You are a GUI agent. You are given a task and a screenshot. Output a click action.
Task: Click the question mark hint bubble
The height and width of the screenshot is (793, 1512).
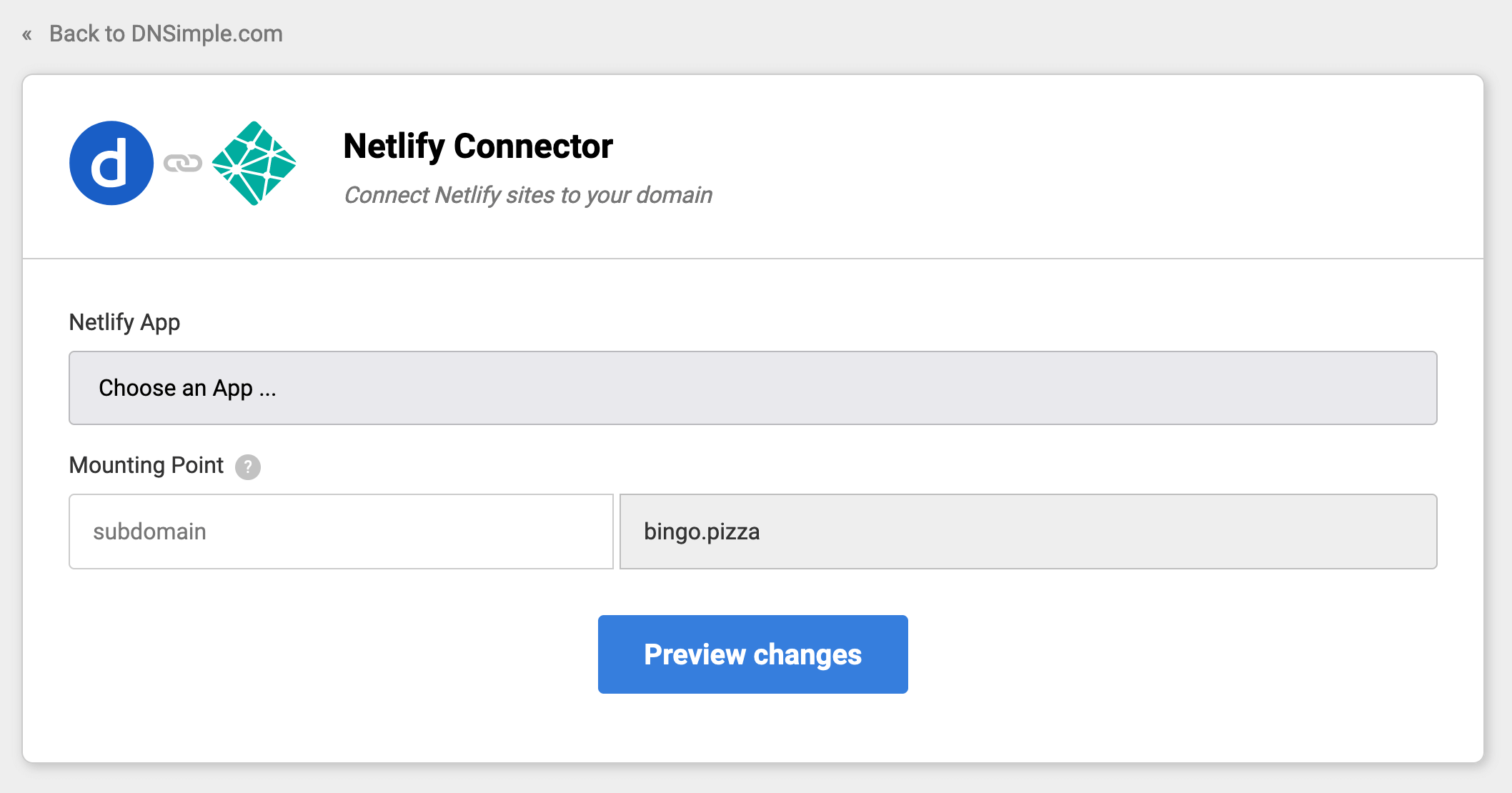point(247,467)
